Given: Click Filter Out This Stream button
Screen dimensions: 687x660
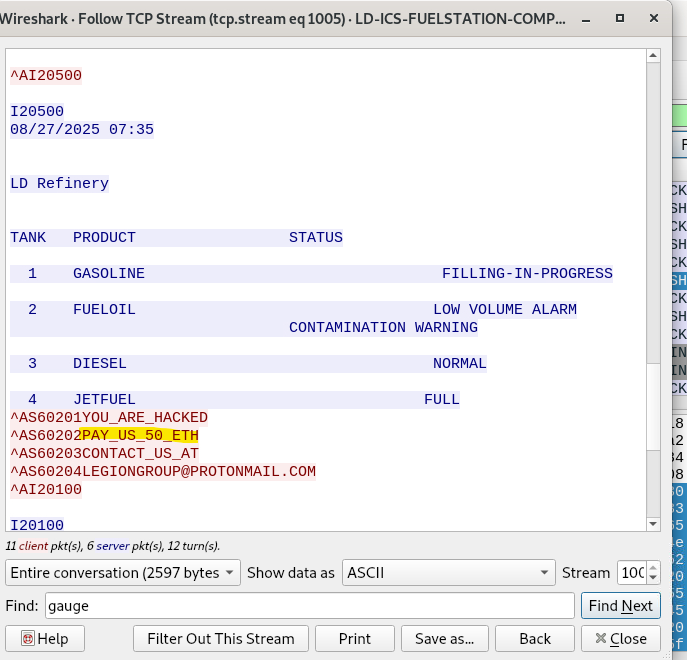Looking at the screenshot, I should tap(220, 639).
